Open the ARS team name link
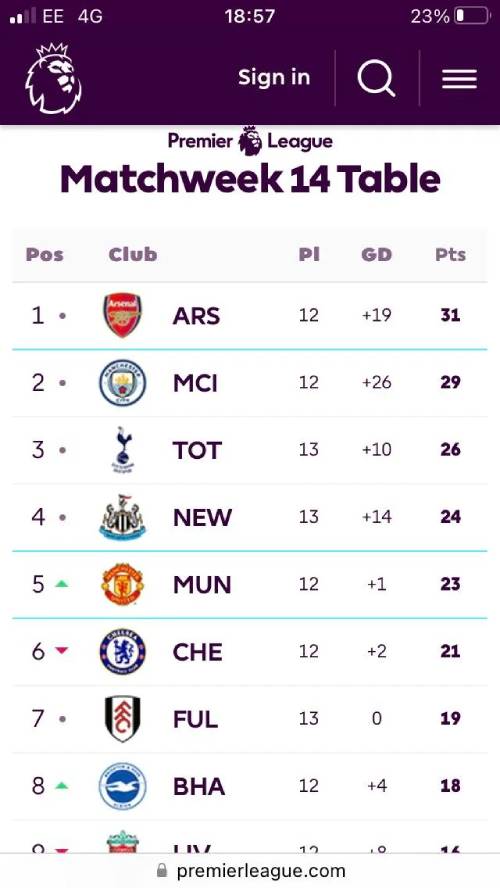Screen dimensions: 500x888 pos(196,315)
